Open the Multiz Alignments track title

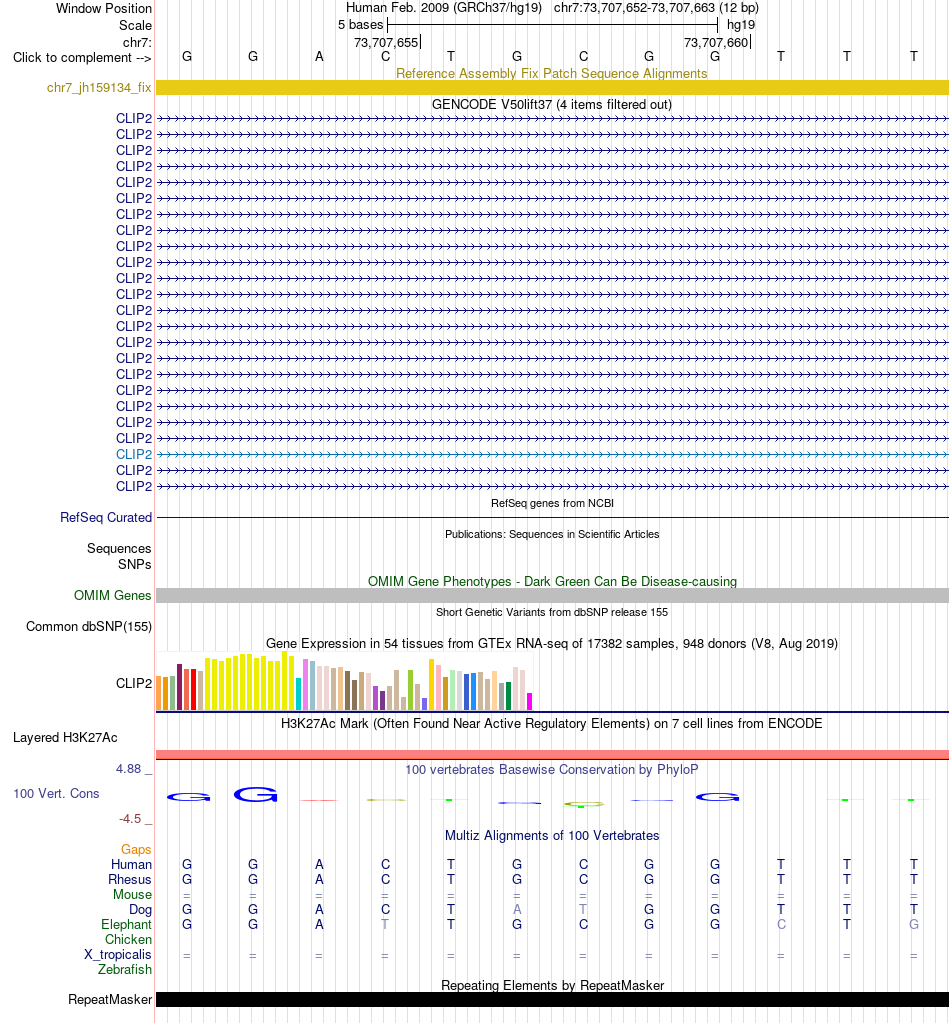coord(552,836)
